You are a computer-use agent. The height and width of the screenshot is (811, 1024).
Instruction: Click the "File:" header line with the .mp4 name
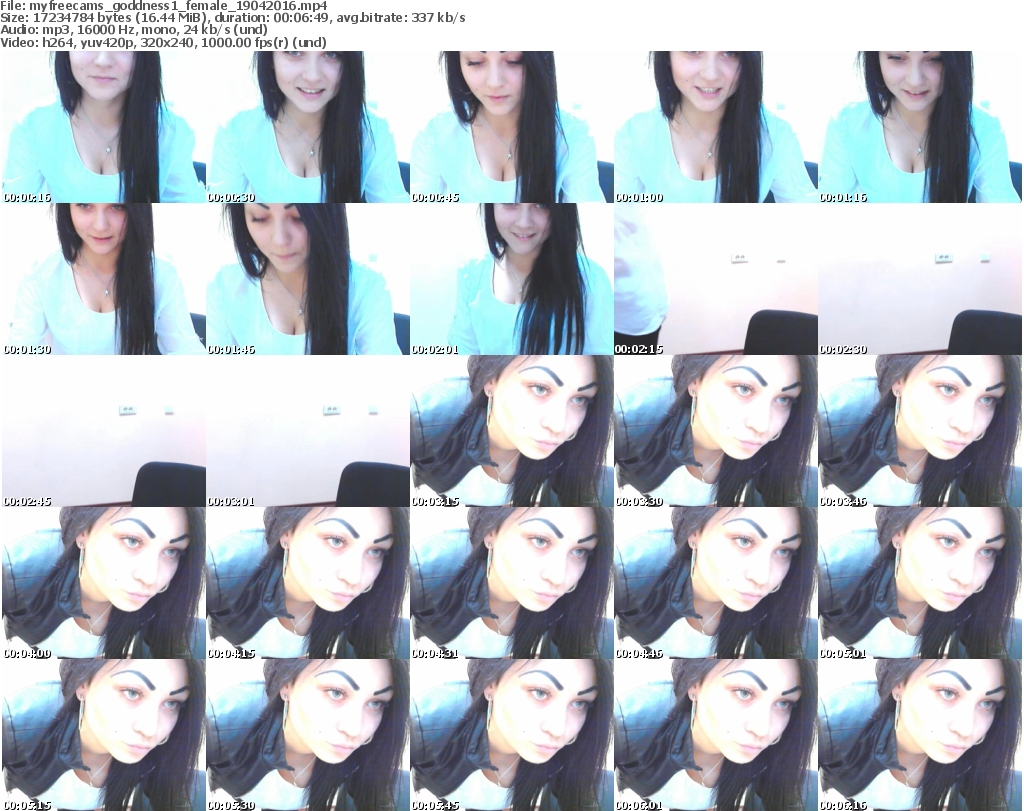point(164,6)
